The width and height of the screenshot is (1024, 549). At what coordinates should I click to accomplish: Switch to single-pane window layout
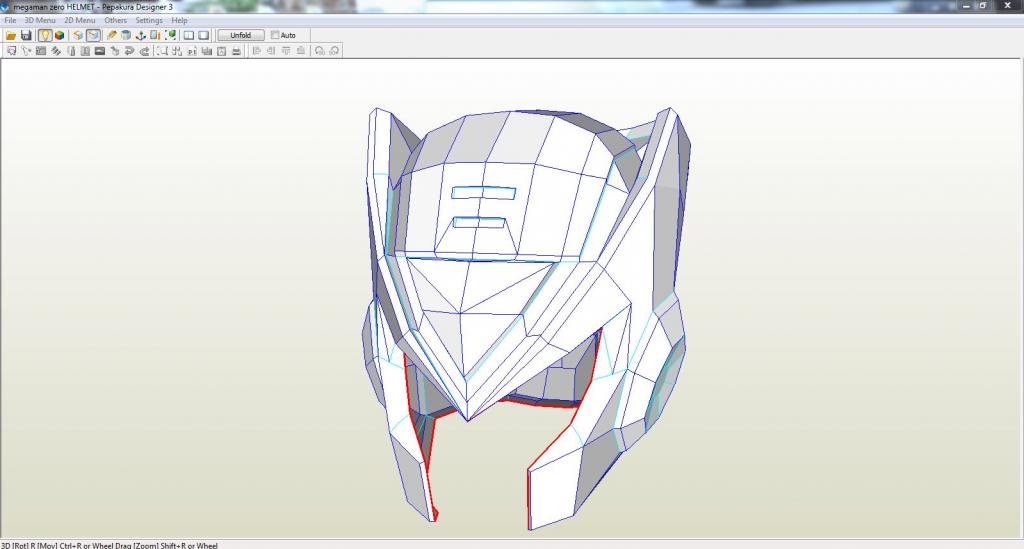coord(204,35)
